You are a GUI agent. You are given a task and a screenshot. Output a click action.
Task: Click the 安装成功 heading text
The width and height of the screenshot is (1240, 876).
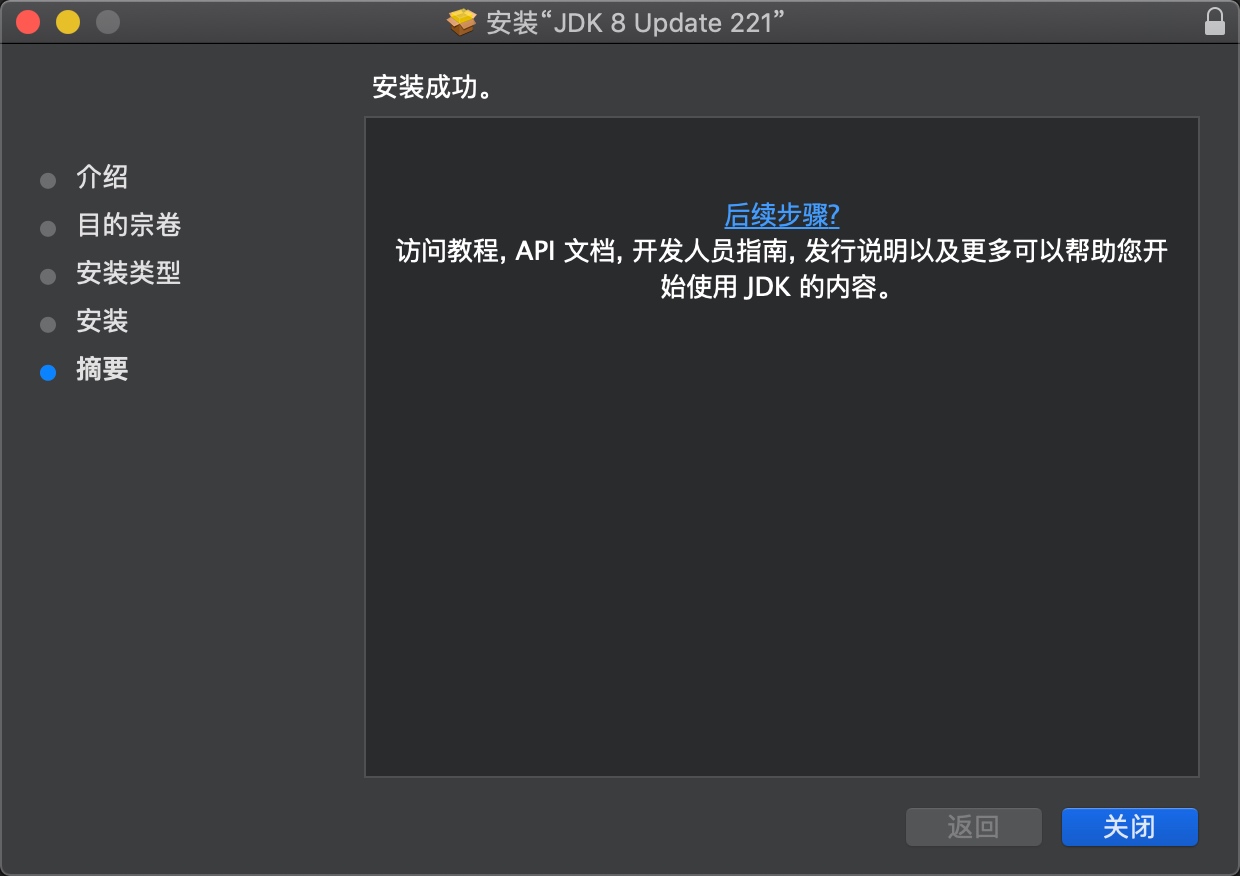(x=432, y=88)
